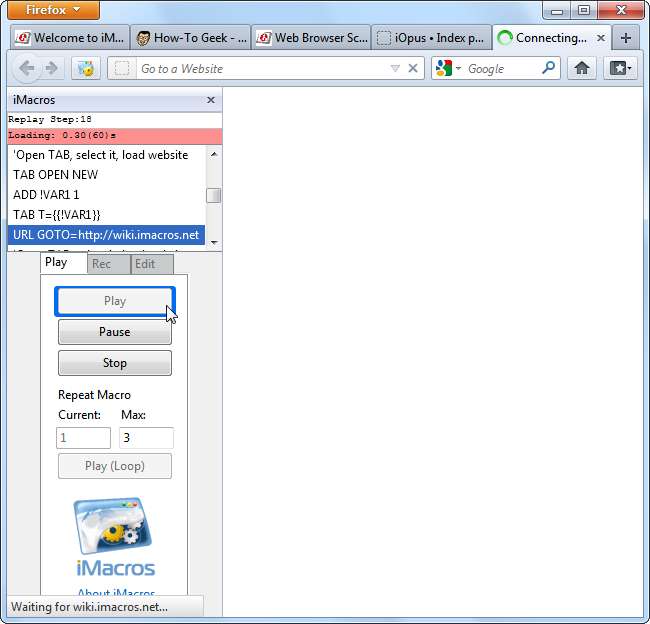Click the Loading progress status bar

(115, 136)
